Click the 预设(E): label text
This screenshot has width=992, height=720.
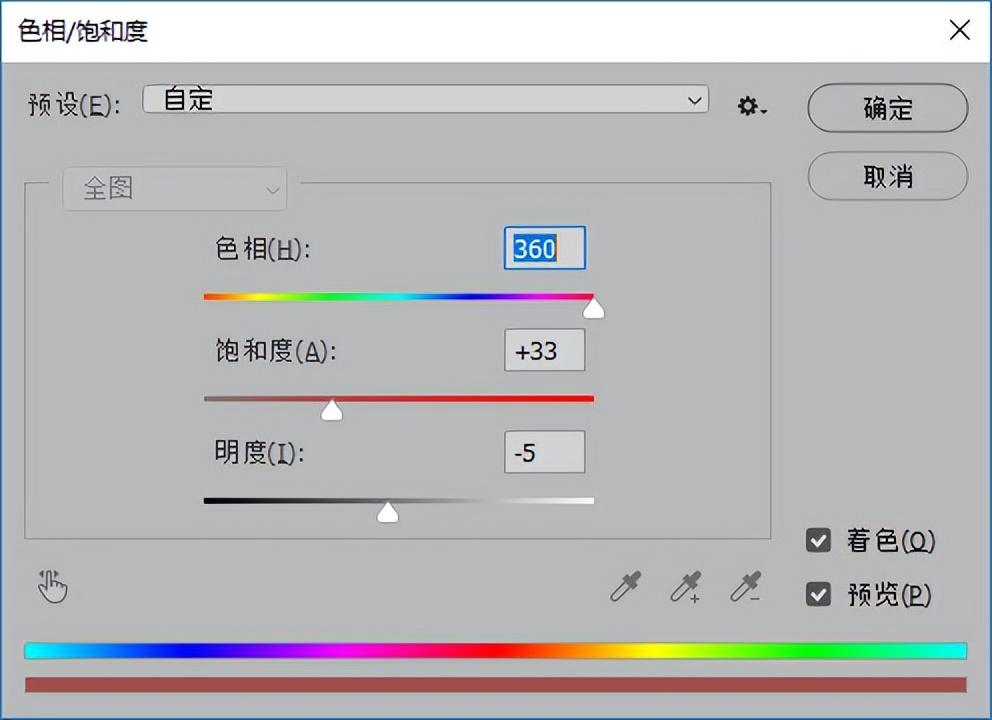point(74,104)
